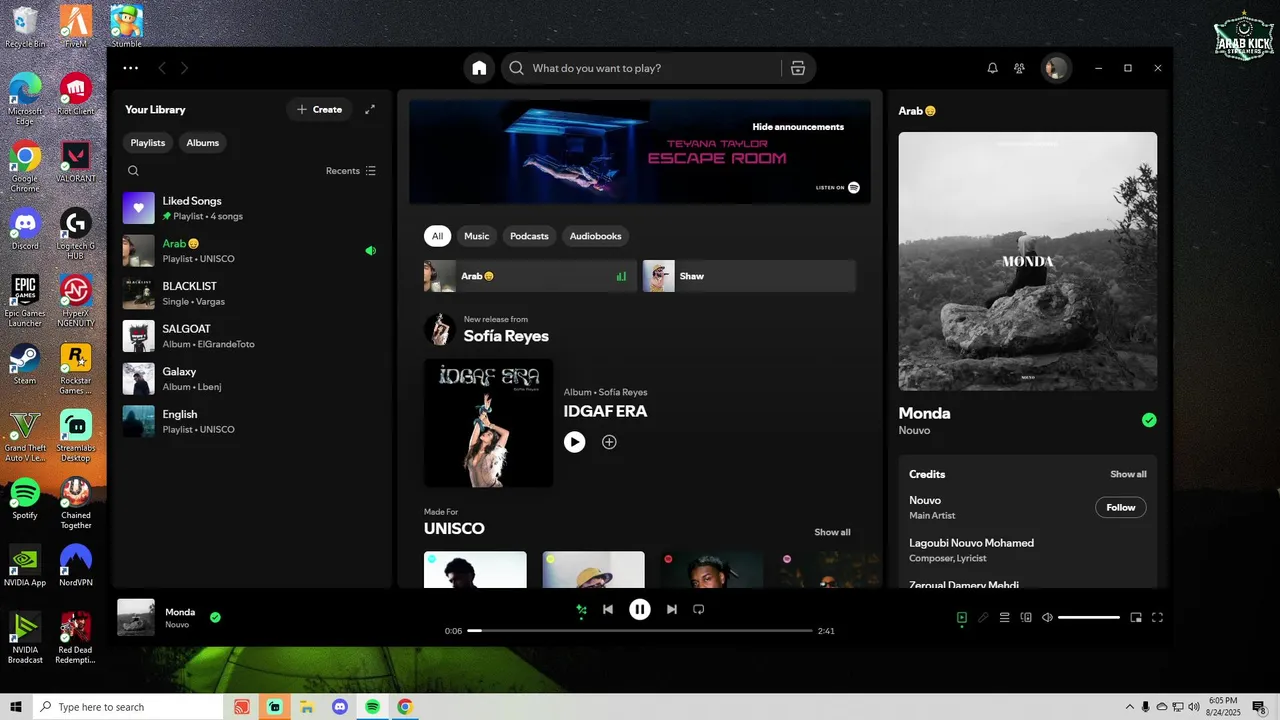This screenshot has height=720, width=1280.
Task: Open English playlist in the library
Action: 250,421
